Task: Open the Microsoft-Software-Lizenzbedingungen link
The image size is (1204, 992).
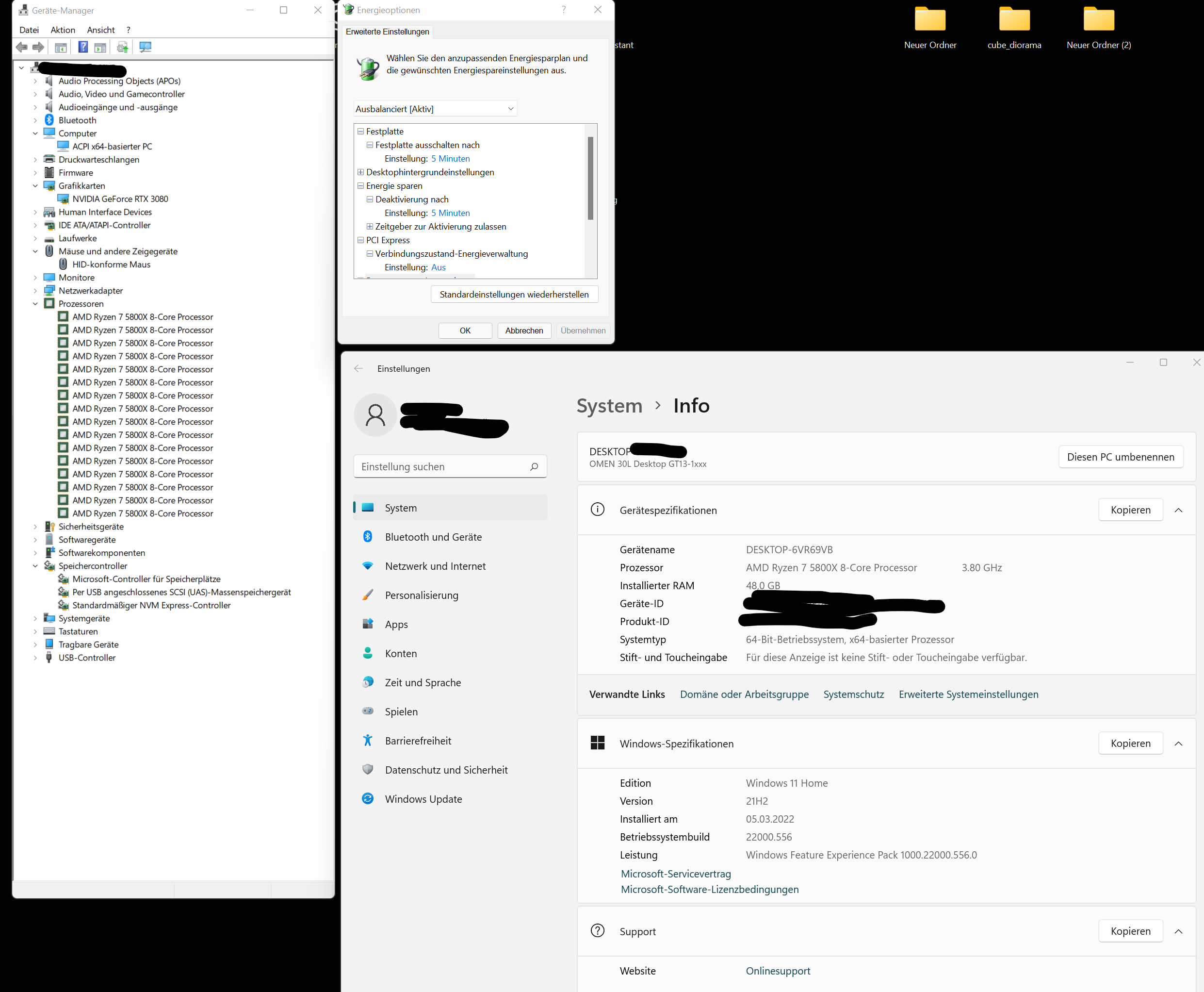Action: [x=709, y=889]
